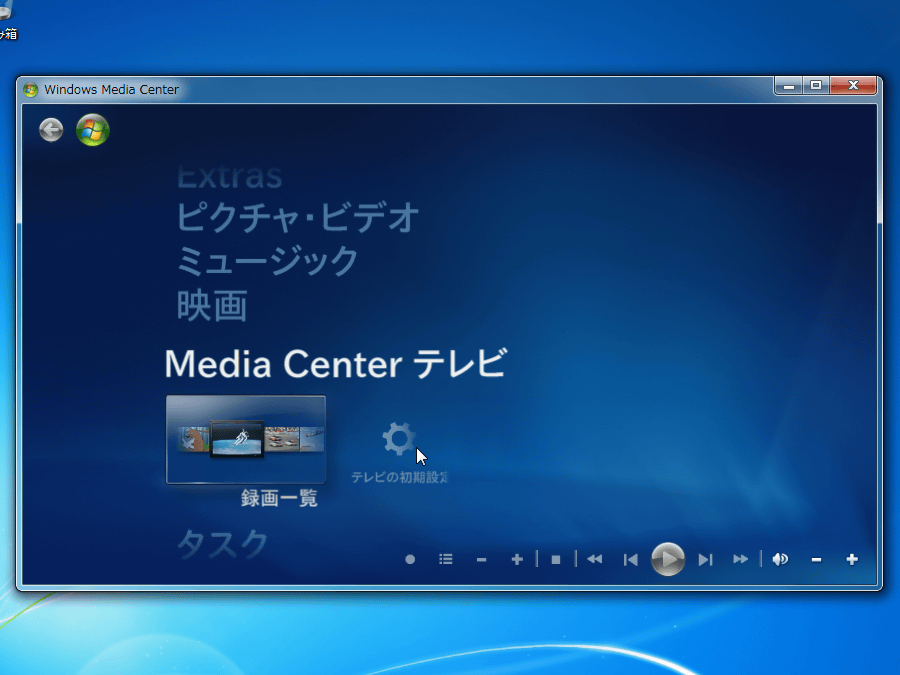Open the guide list icon
900x675 pixels.
(445, 560)
